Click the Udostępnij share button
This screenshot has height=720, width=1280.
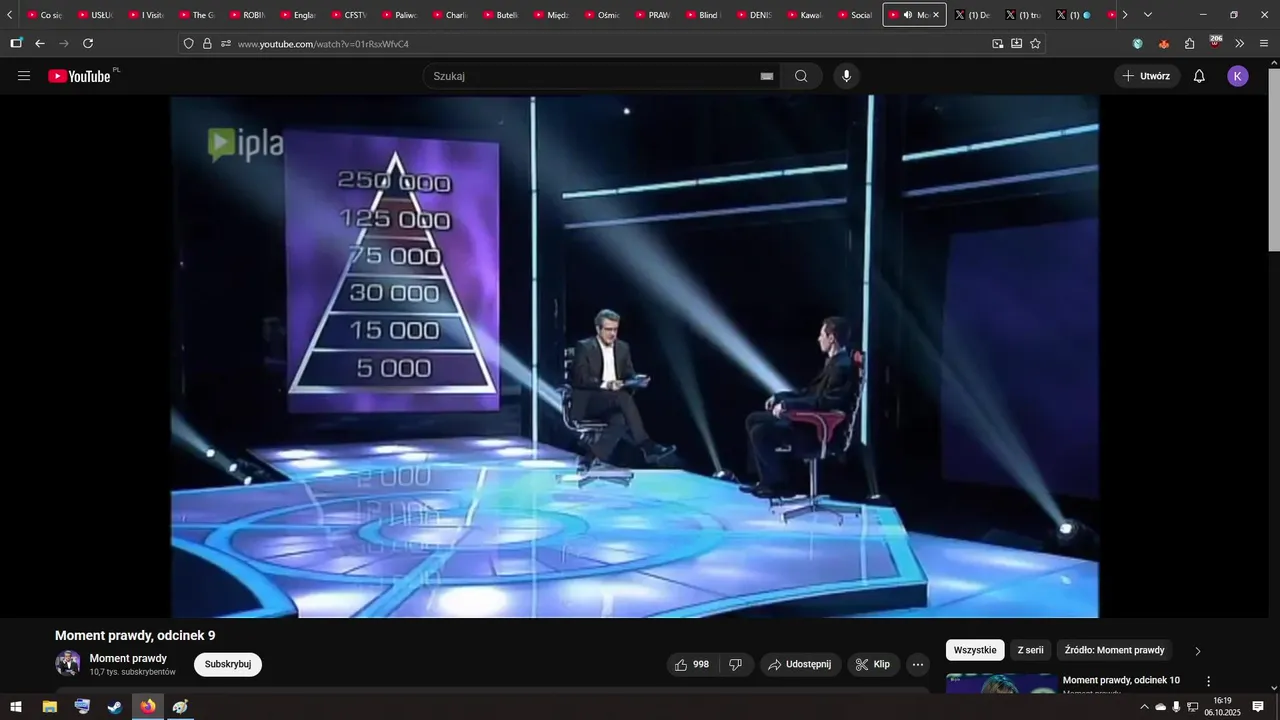tap(800, 664)
